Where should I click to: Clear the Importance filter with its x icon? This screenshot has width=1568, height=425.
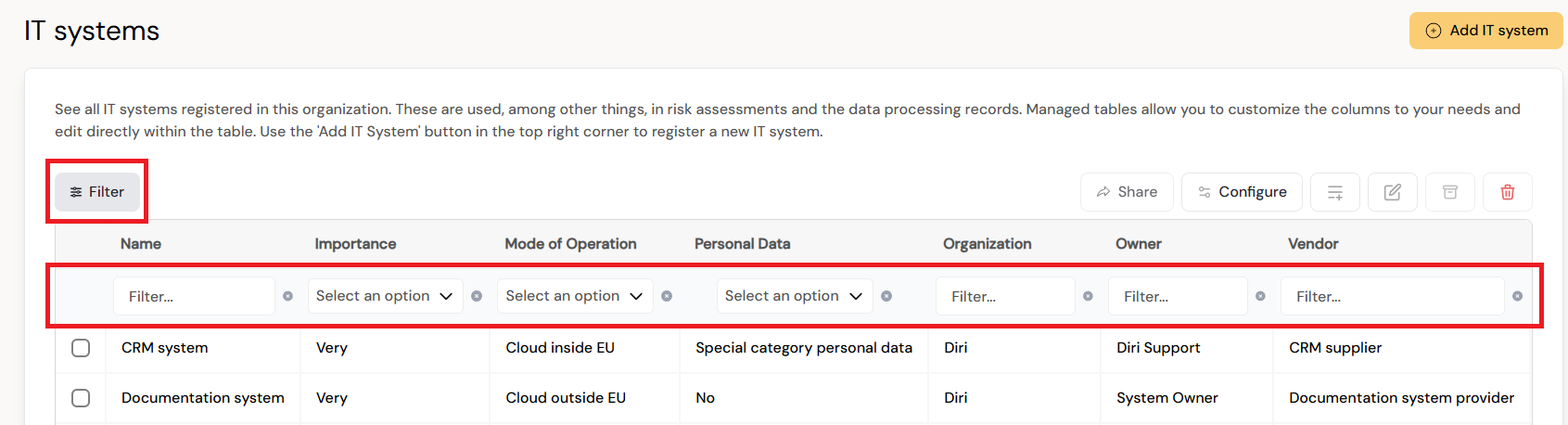click(477, 296)
